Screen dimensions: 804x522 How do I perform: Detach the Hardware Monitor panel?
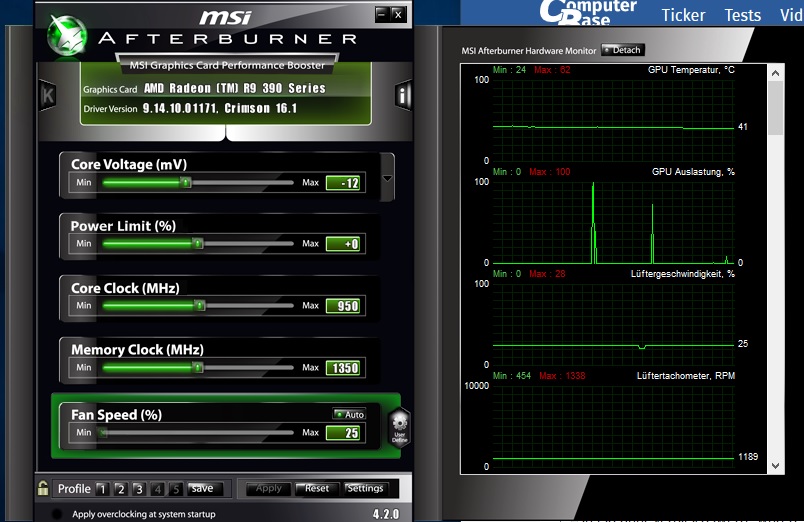[622, 50]
